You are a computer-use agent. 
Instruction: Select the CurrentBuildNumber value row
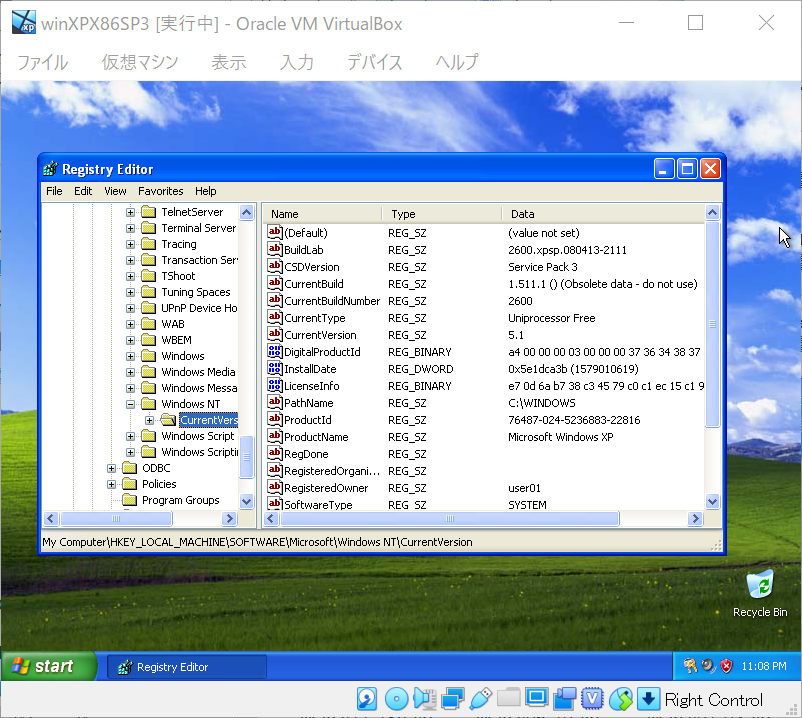(484, 301)
